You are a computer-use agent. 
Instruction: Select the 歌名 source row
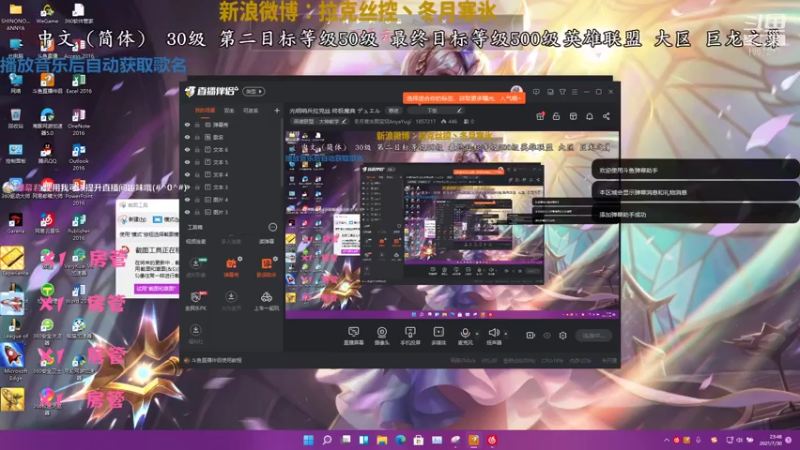pyautogui.click(x=232, y=137)
